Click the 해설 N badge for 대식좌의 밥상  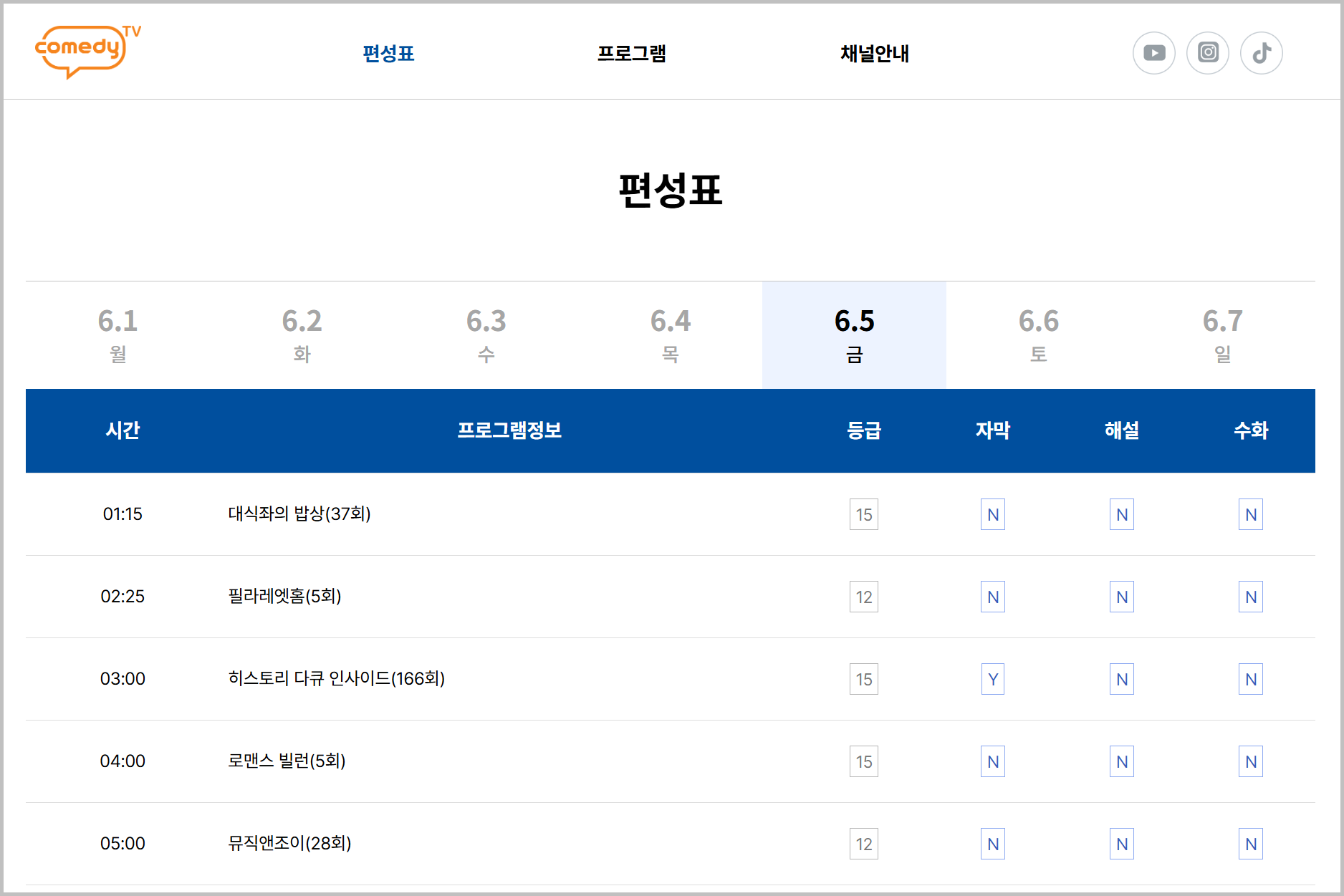pos(1122,514)
